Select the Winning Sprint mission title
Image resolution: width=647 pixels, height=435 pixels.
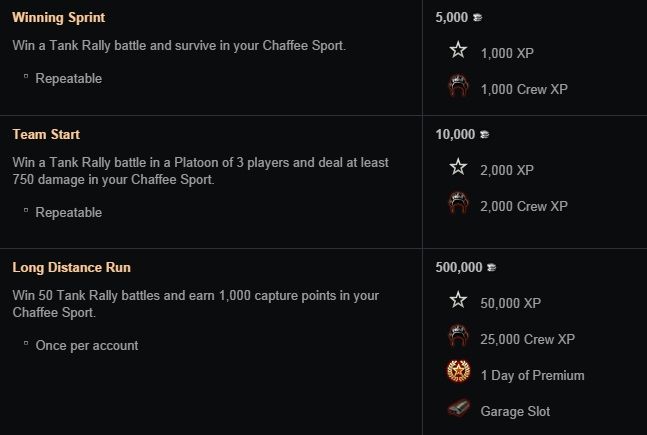pyautogui.click(x=58, y=18)
